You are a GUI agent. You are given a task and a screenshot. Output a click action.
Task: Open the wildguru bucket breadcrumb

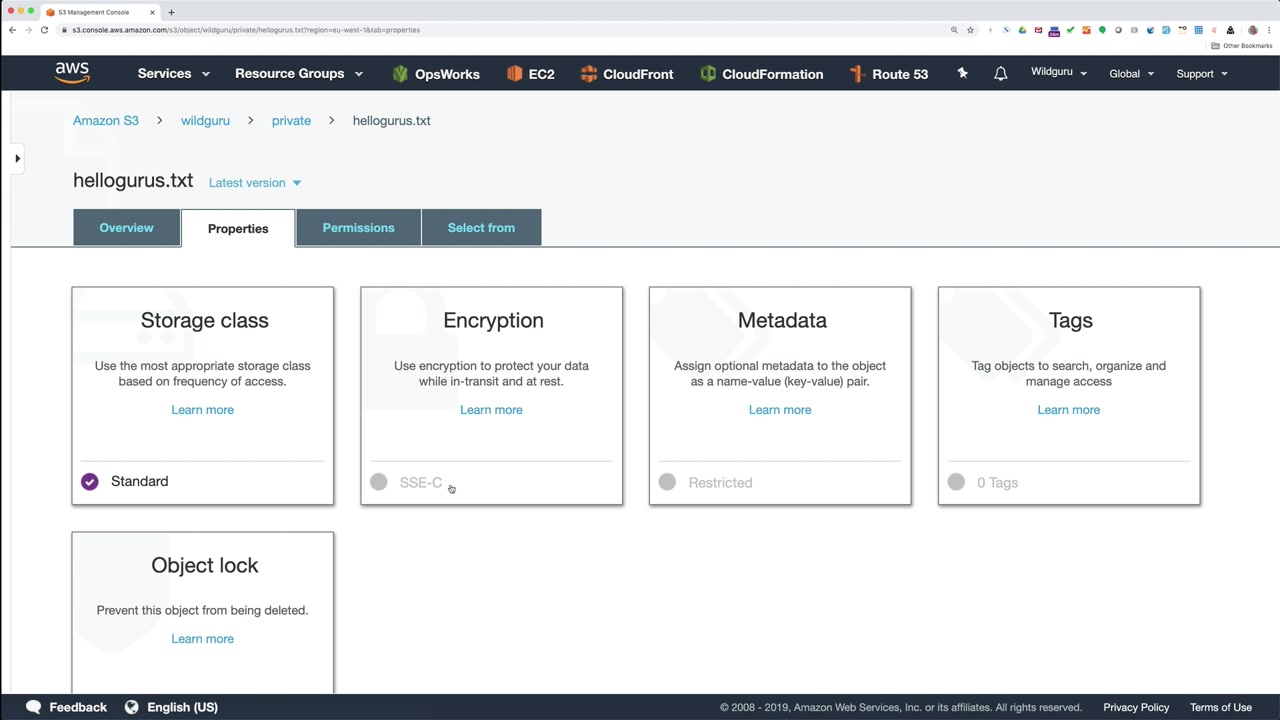tap(205, 121)
